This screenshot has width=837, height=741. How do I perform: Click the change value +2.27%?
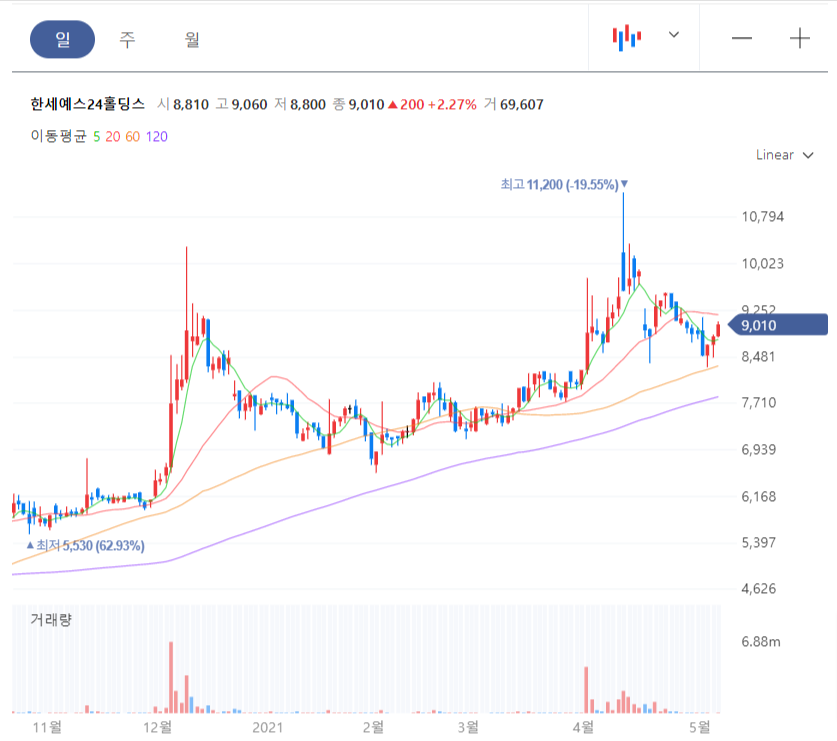click(x=452, y=105)
